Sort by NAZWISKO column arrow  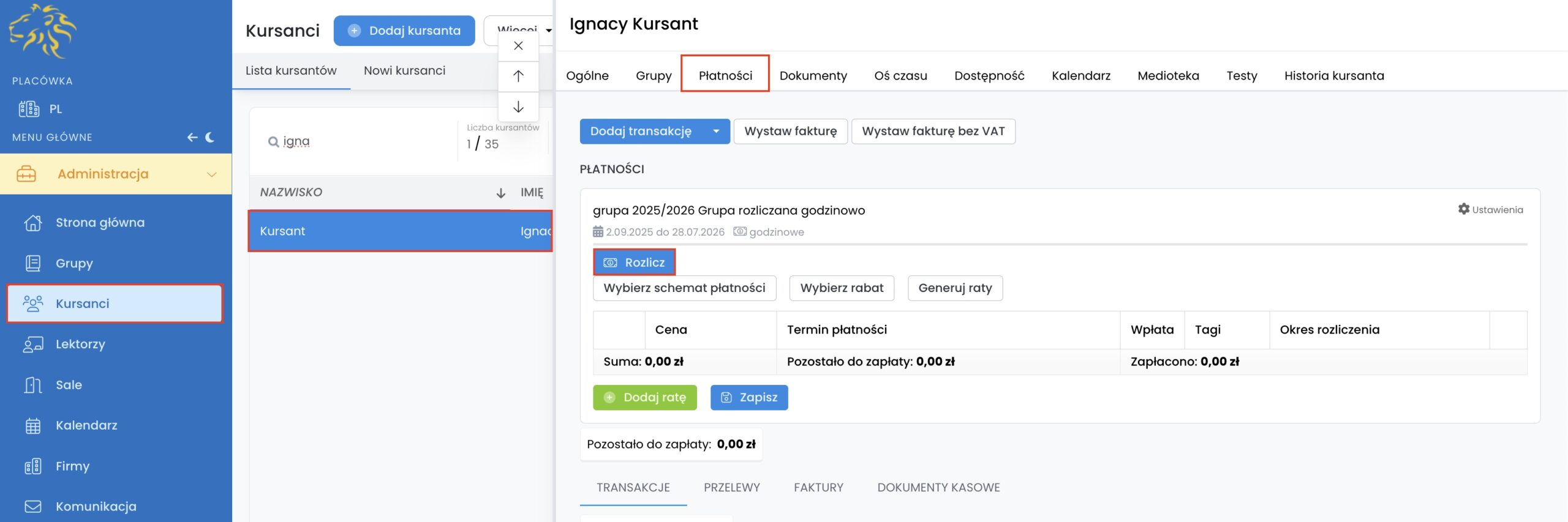click(x=500, y=193)
